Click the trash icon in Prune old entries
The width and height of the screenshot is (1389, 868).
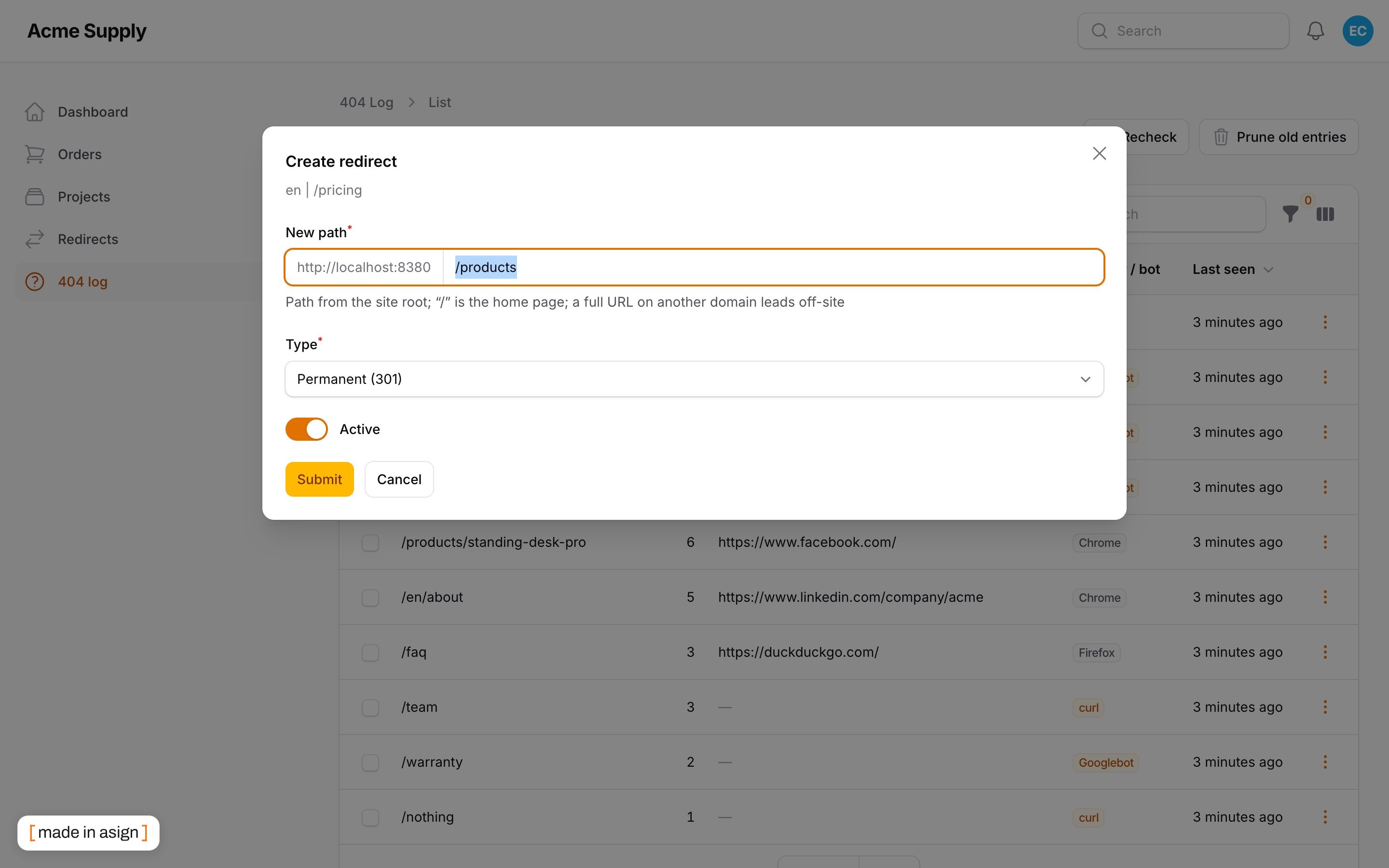pyautogui.click(x=1221, y=137)
